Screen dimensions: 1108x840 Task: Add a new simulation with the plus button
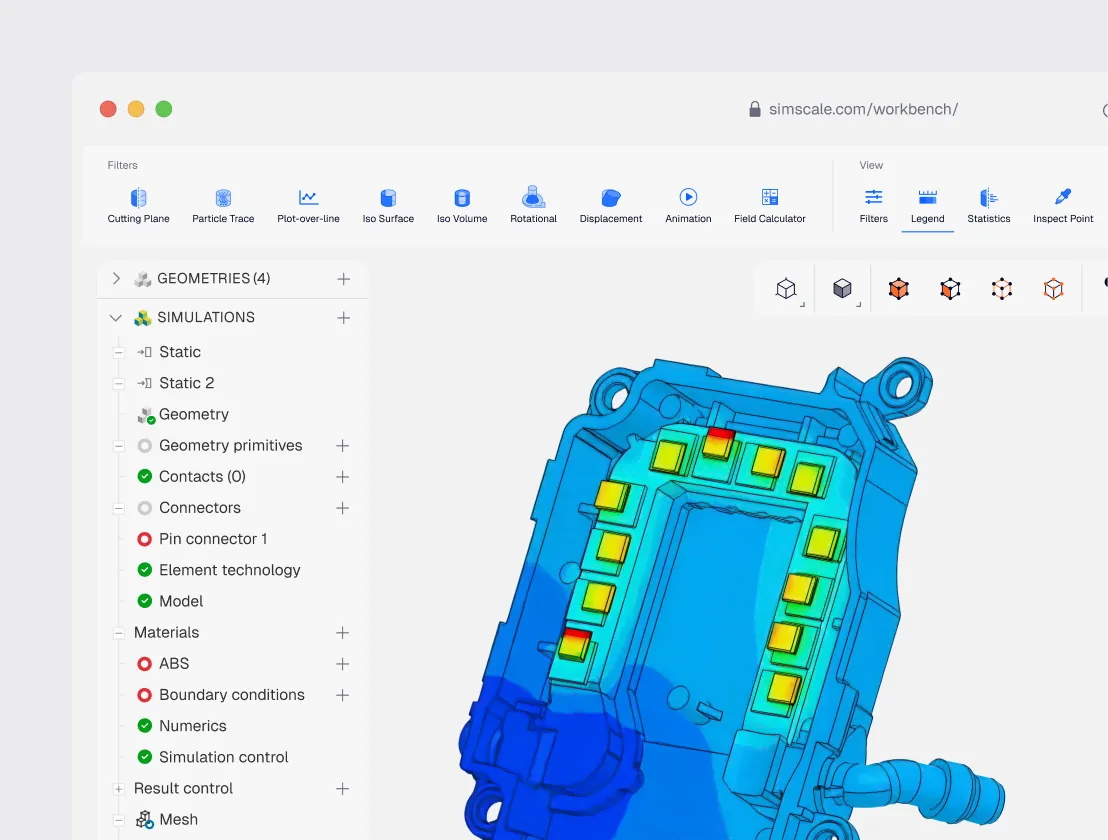coord(343,318)
